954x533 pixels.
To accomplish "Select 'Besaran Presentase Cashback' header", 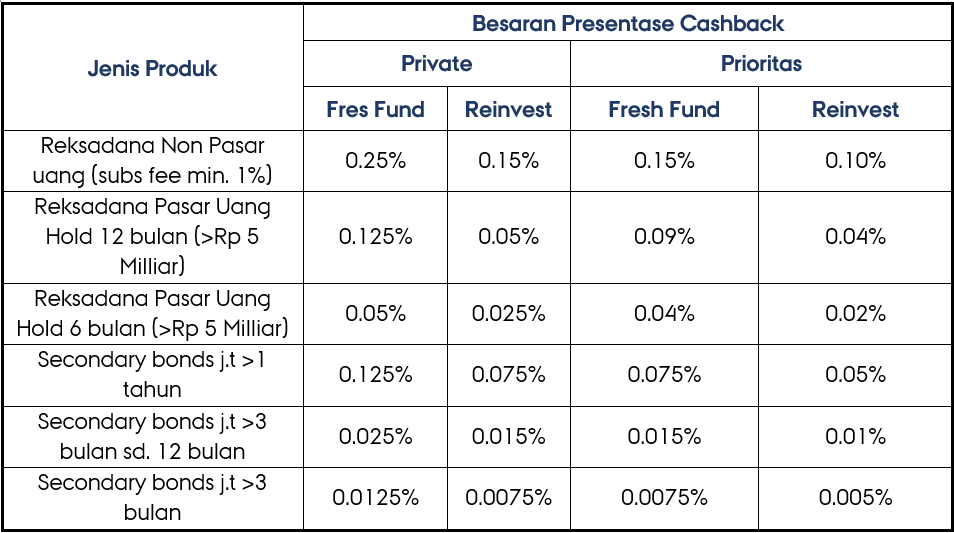I will click(x=628, y=23).
